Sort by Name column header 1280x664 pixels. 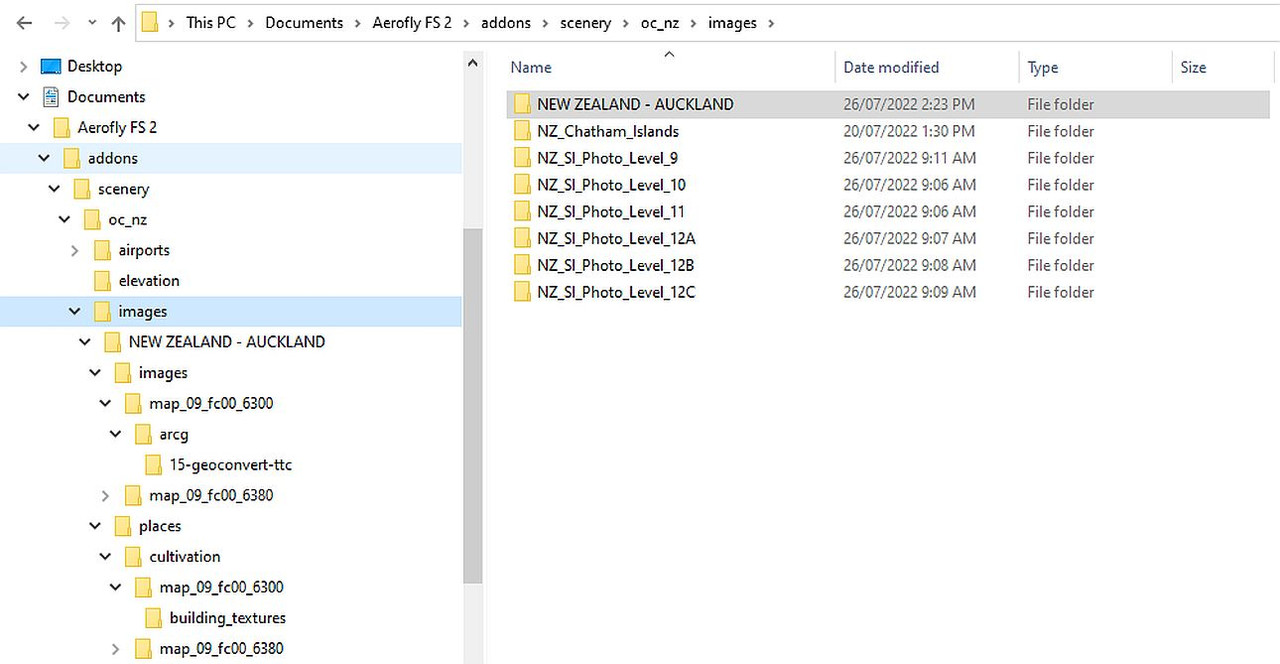[531, 67]
